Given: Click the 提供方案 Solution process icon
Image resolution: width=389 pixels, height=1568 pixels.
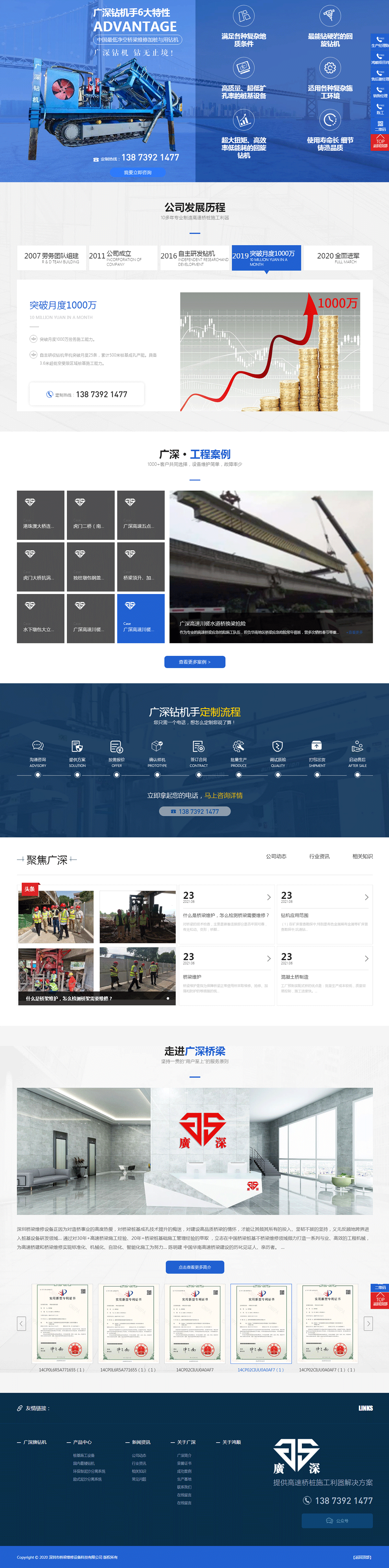Looking at the screenshot, I should pyautogui.click(x=77, y=746).
